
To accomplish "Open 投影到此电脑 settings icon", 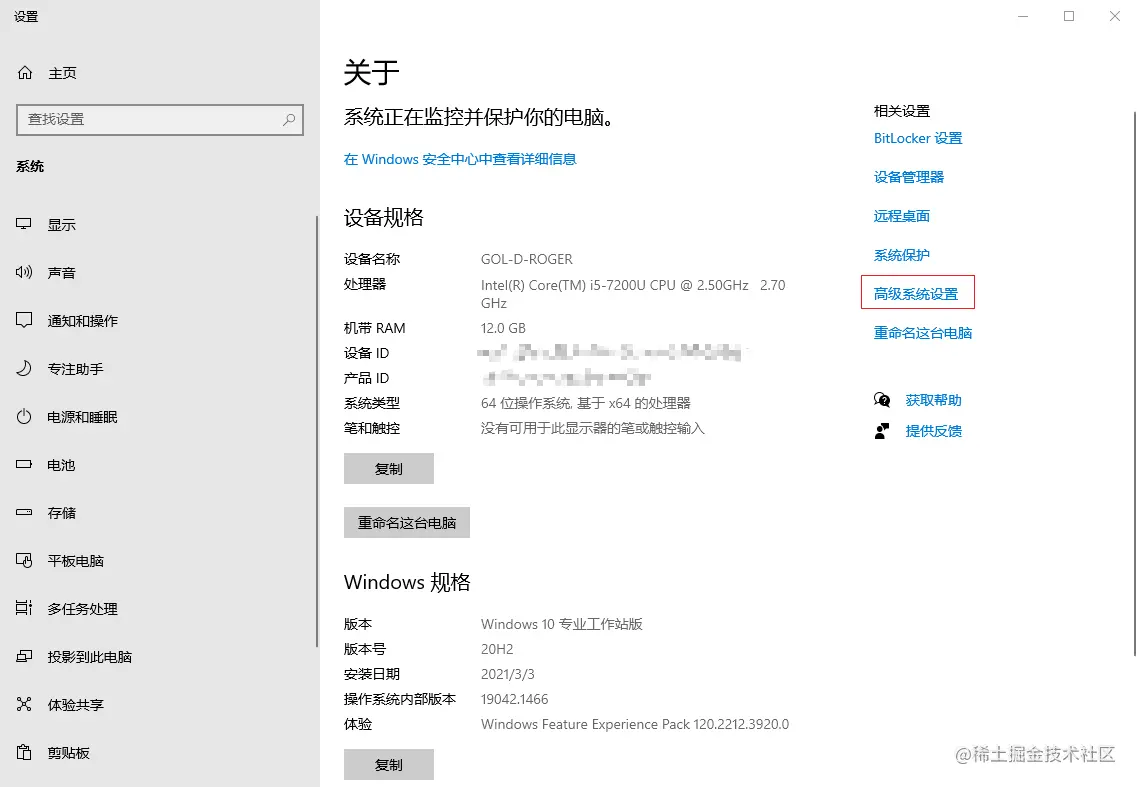I will 23,656.
